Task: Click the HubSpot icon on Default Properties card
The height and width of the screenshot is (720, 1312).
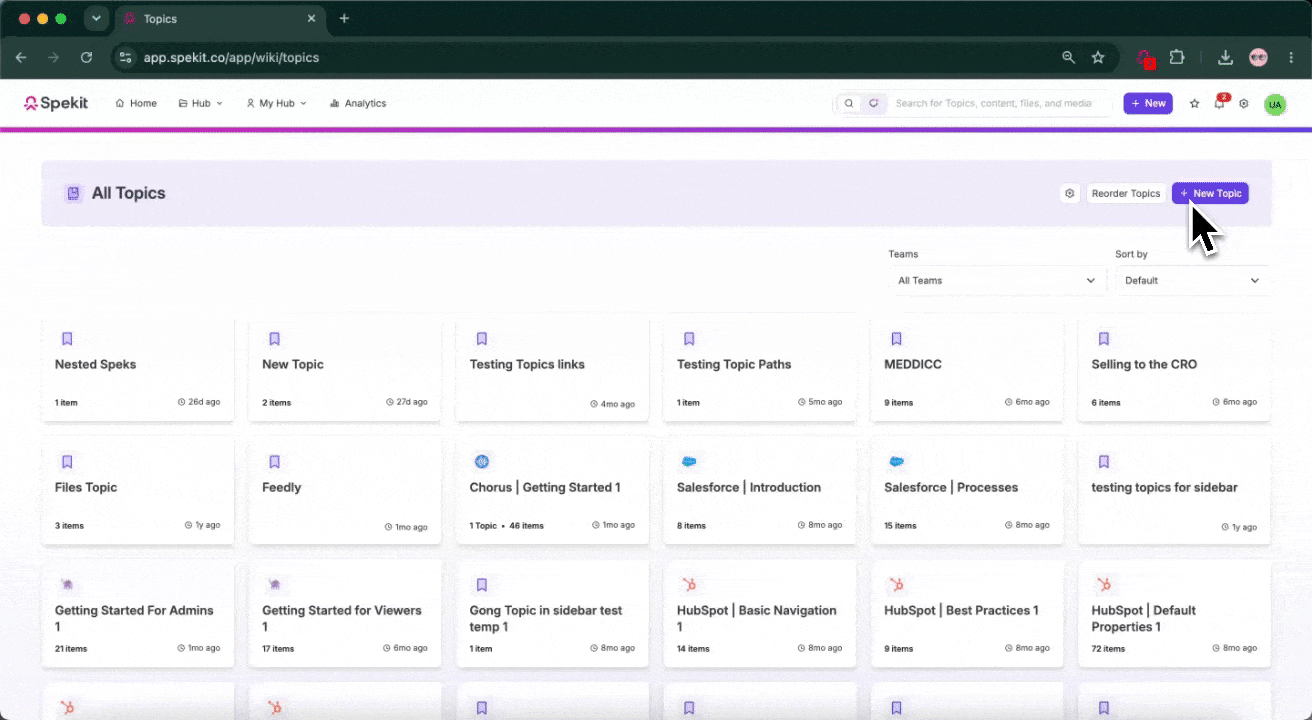Action: [1104, 585]
